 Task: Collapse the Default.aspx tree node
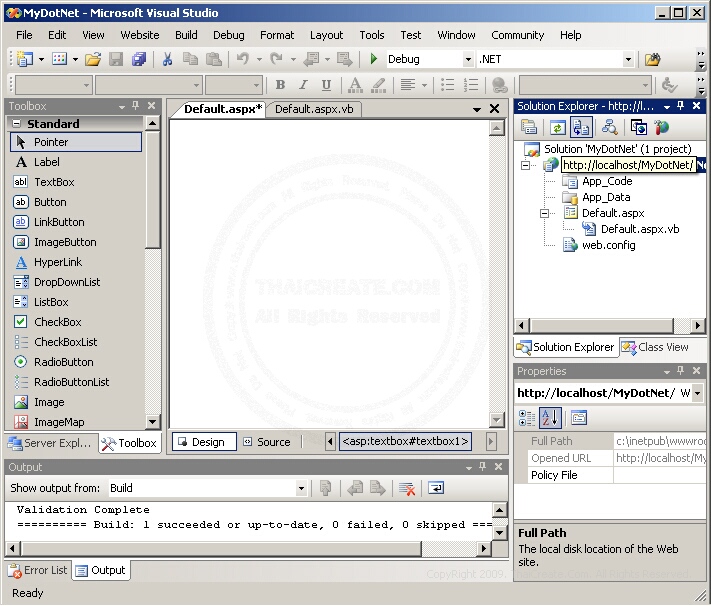click(x=545, y=213)
